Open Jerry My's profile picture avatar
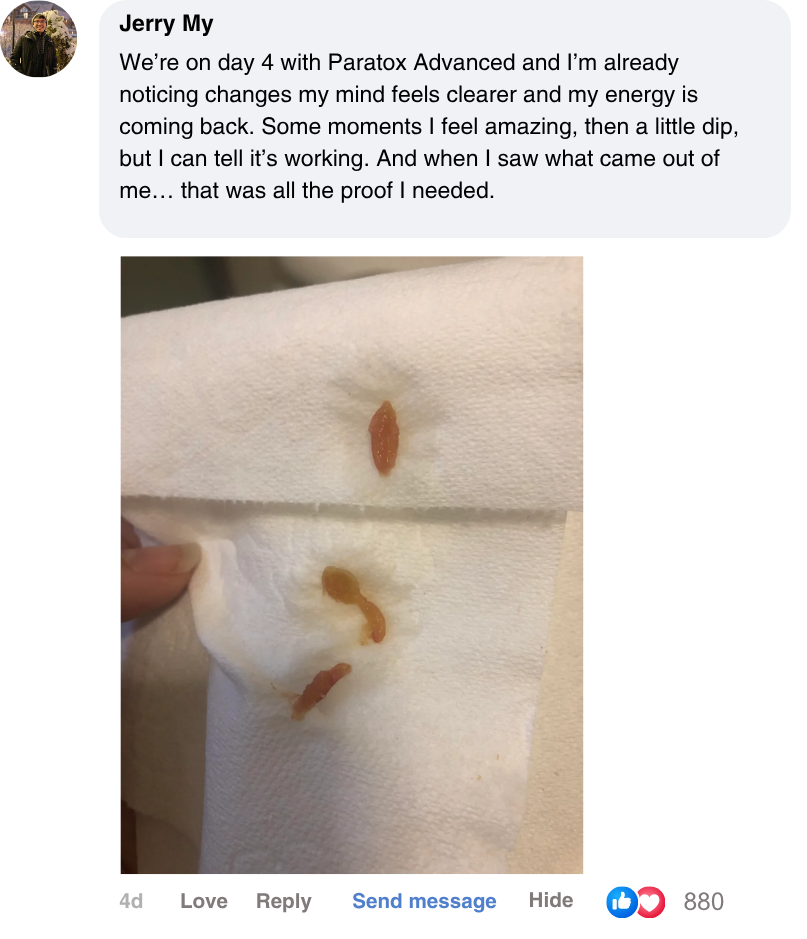The image size is (807, 939). [x=39, y=39]
